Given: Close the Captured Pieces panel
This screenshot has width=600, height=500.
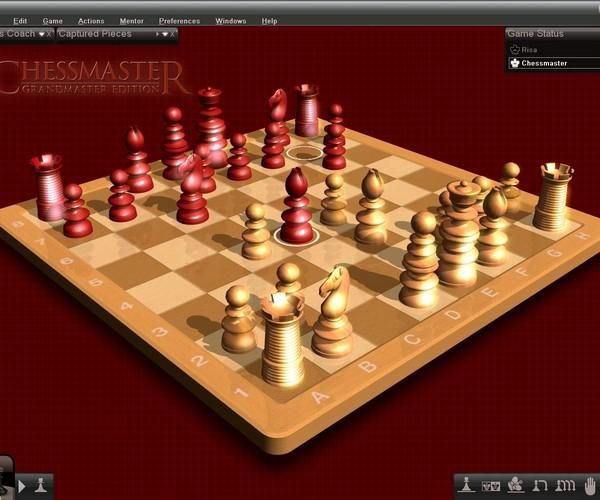Looking at the screenshot, I should pyautogui.click(x=173, y=34).
